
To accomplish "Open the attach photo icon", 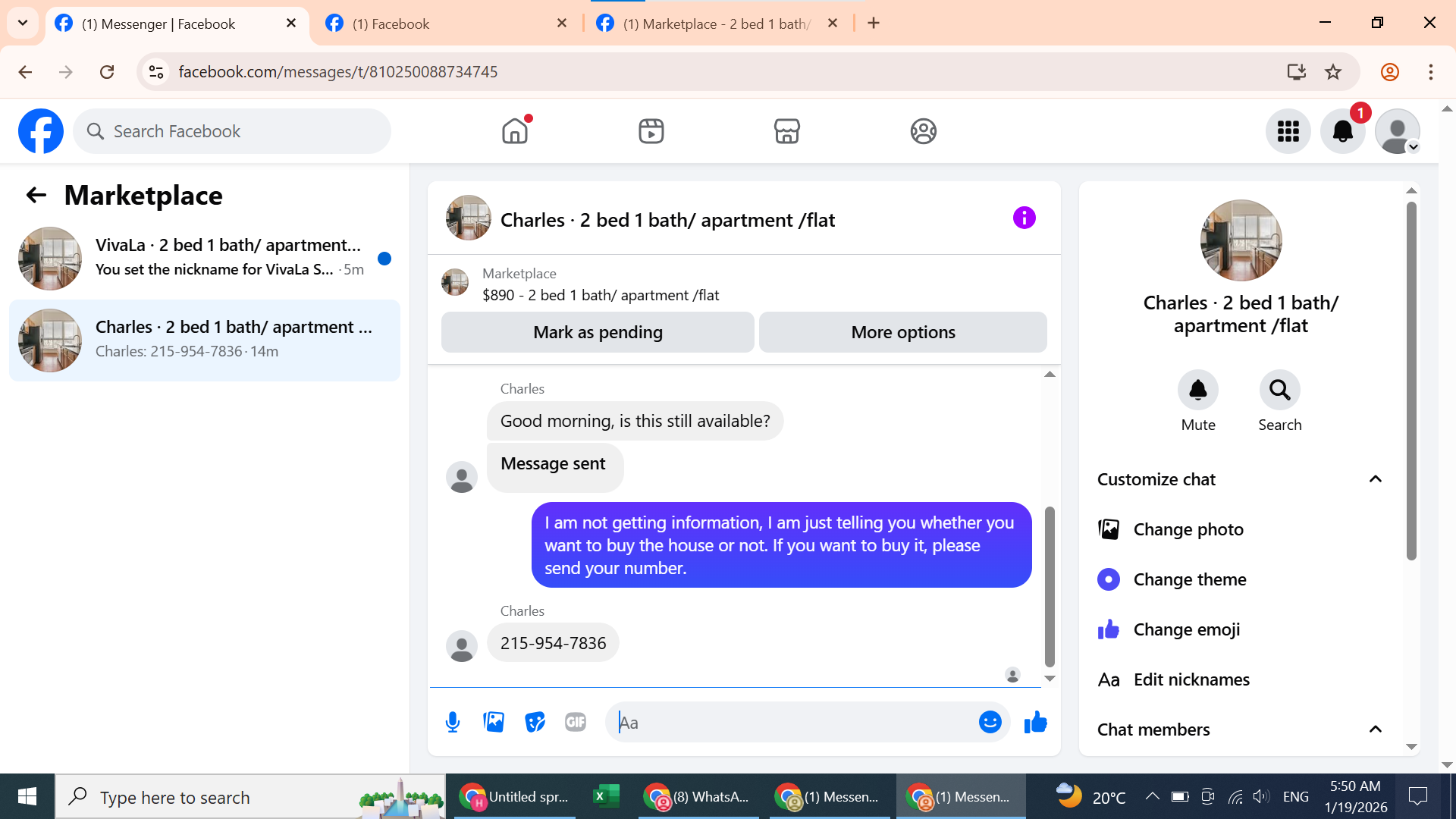I will coord(494,722).
